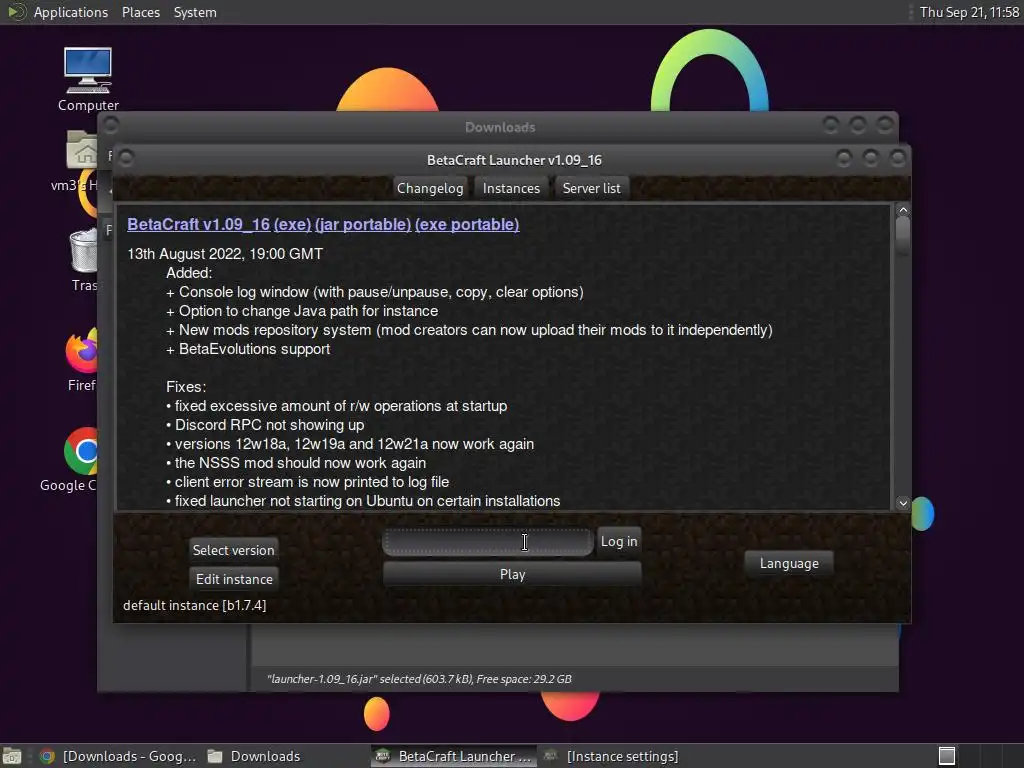Click 'Console log window' changelog line

374,292
